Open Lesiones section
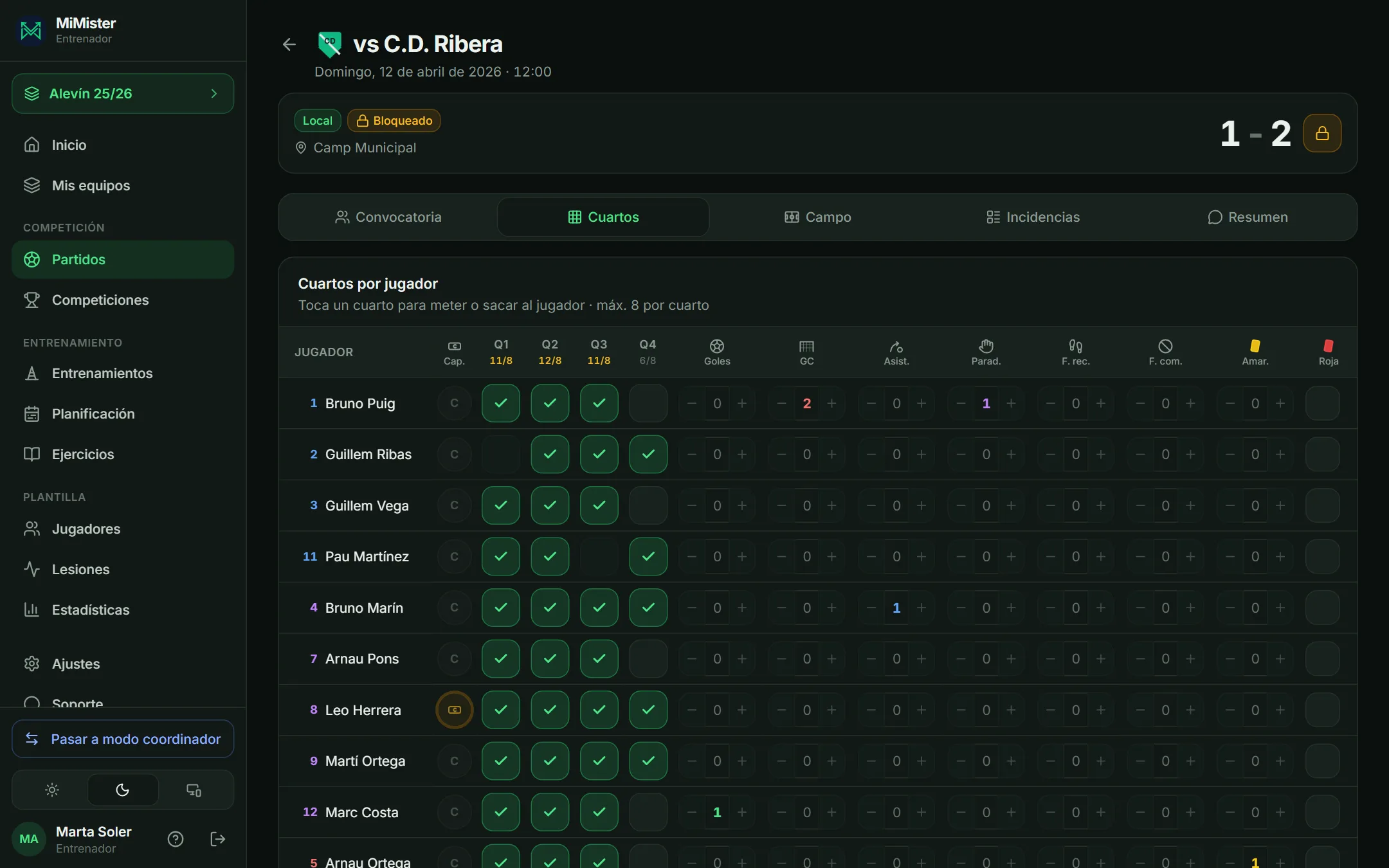The width and height of the screenshot is (1389, 868). tap(123, 569)
